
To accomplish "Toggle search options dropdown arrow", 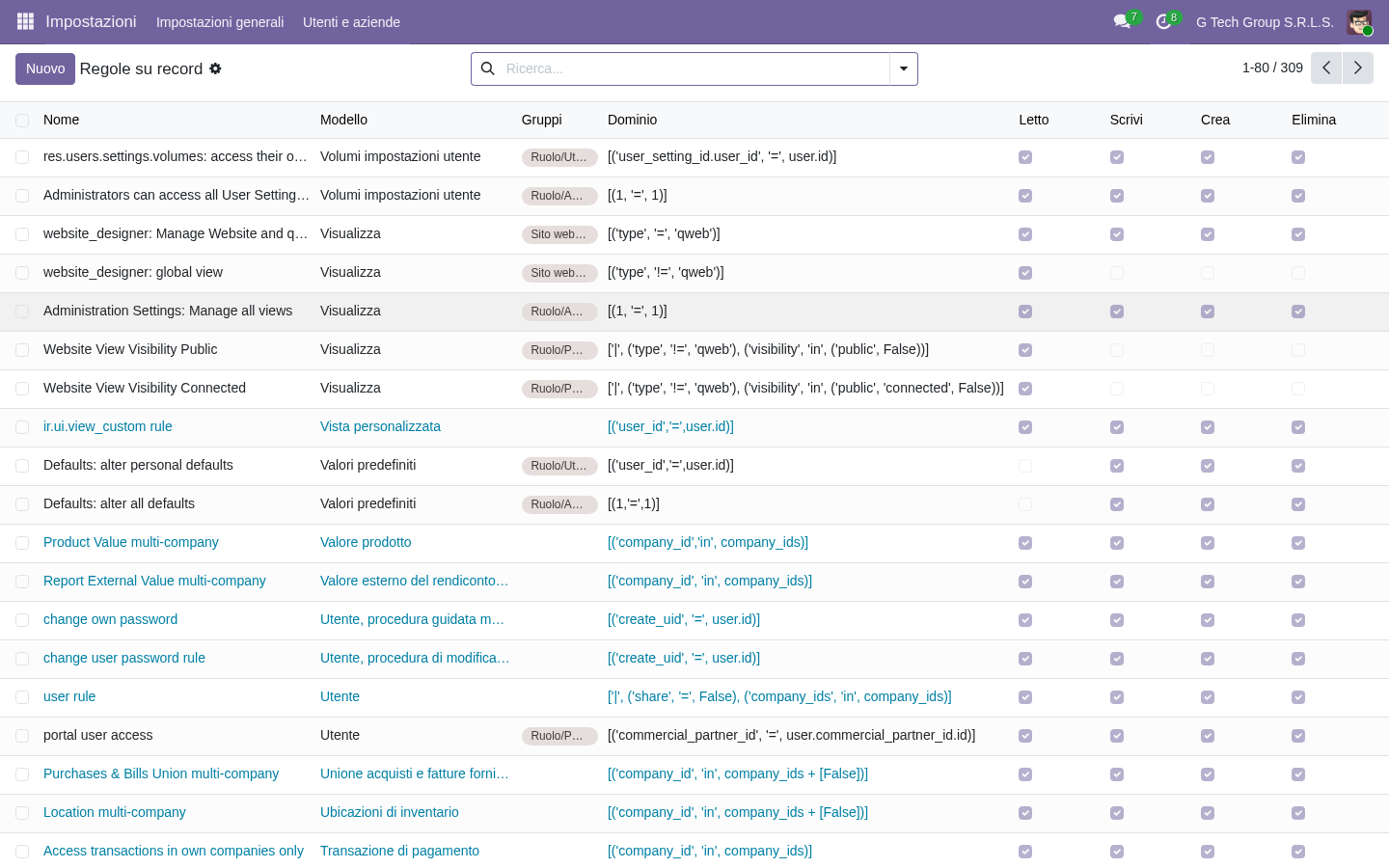I will pos(904,68).
